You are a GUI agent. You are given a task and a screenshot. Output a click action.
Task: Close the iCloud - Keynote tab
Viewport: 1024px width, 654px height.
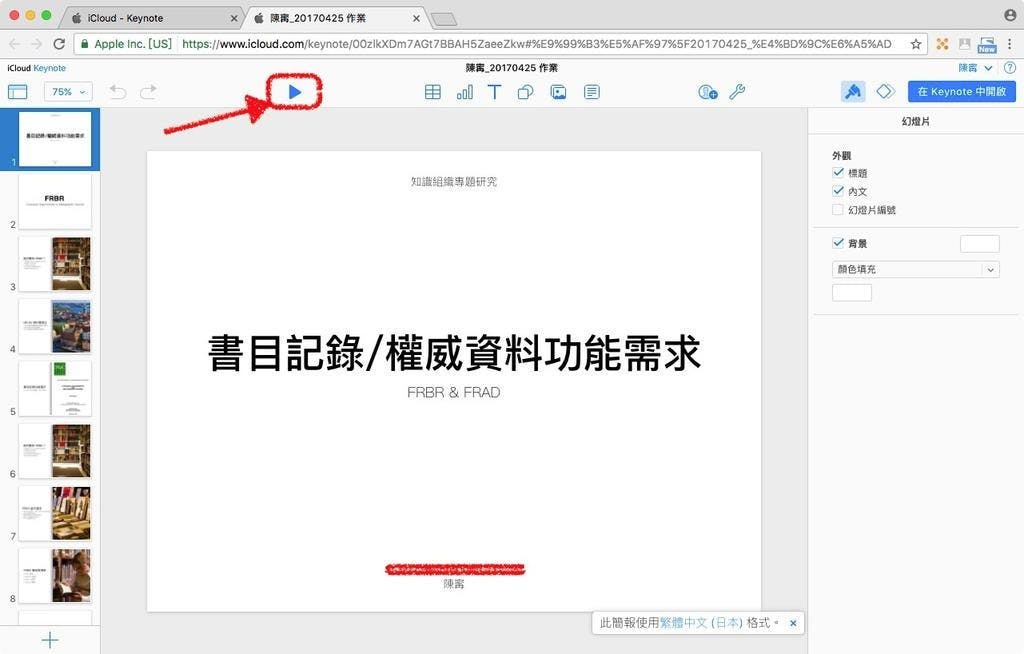click(234, 18)
